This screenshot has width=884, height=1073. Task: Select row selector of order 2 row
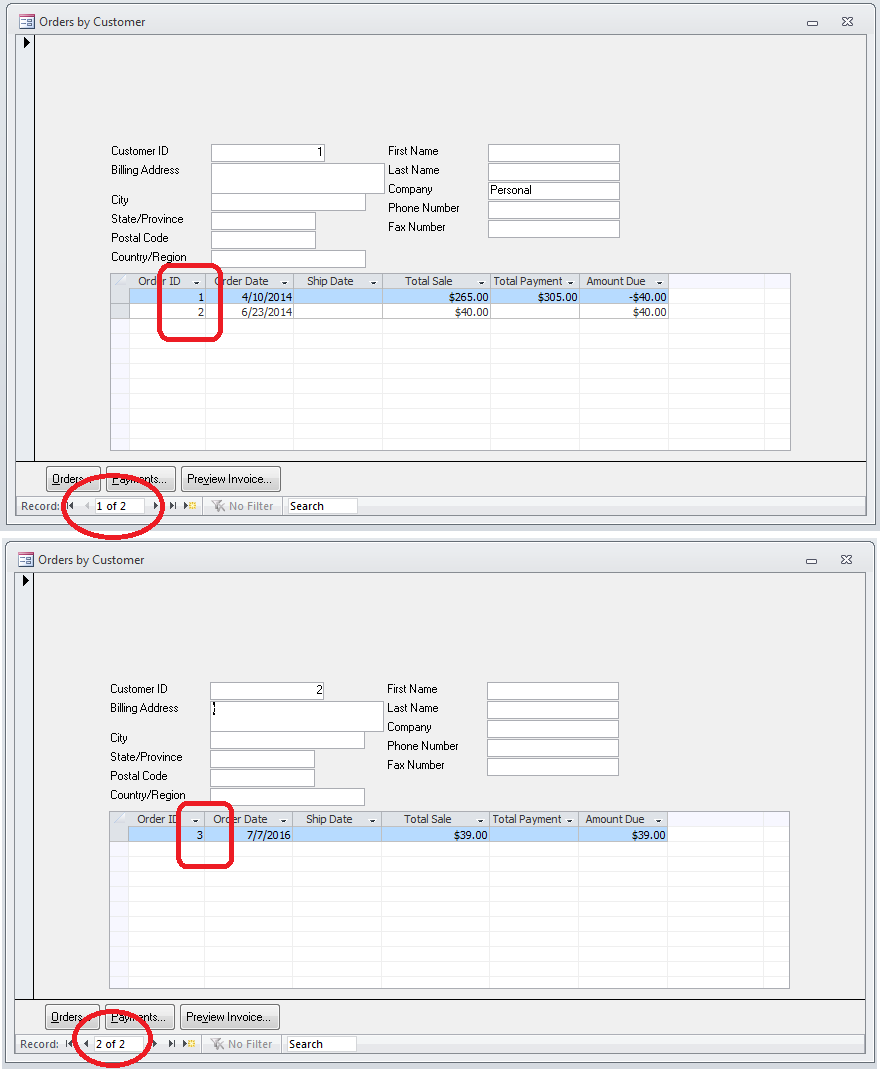click(x=120, y=312)
